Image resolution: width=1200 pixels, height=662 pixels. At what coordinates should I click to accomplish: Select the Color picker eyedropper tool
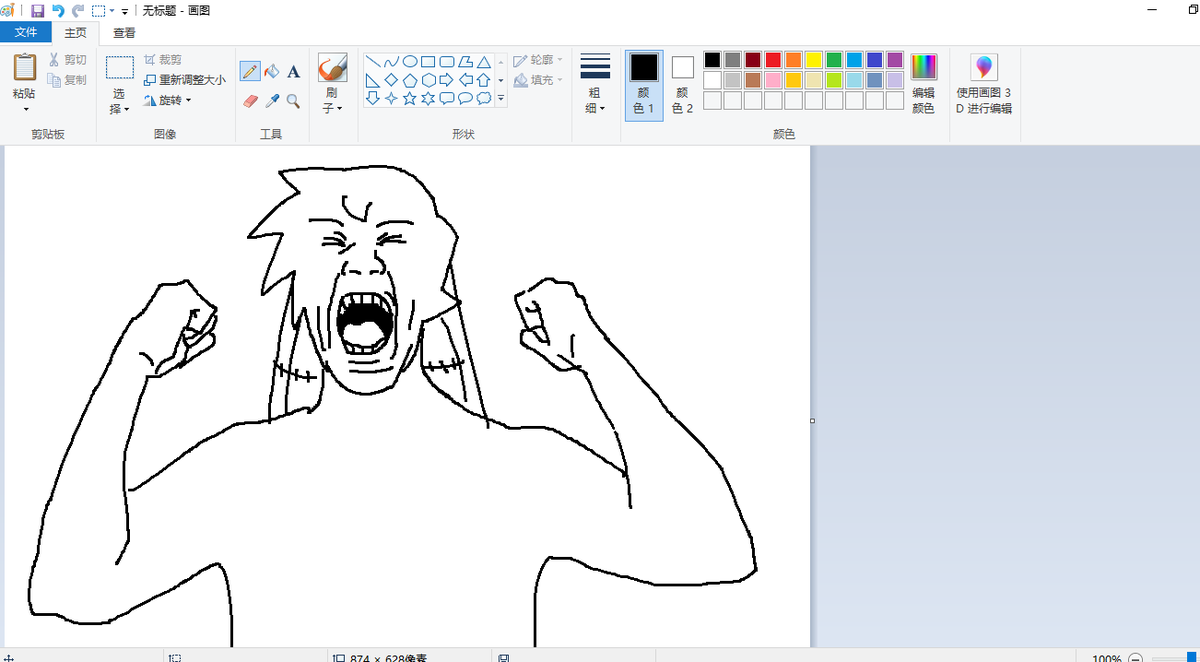[x=271, y=101]
